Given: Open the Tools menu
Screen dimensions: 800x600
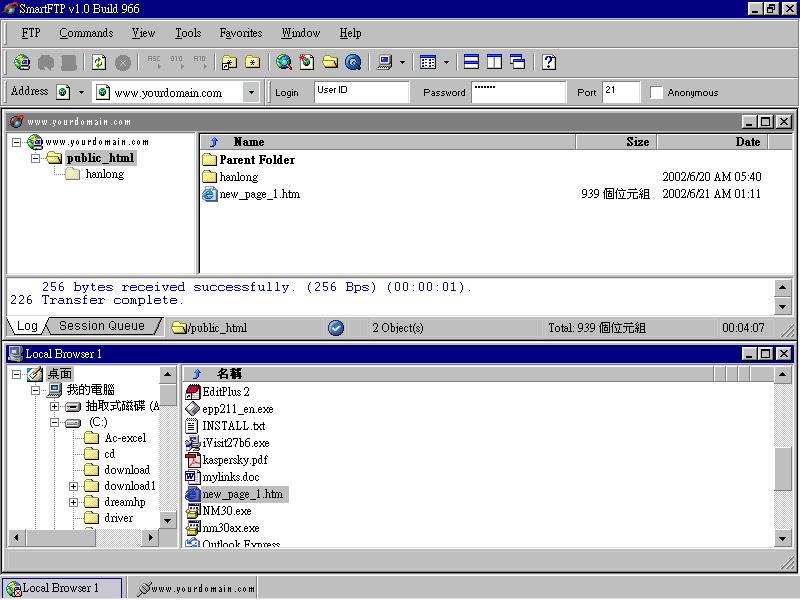Looking at the screenshot, I should click(x=188, y=33).
